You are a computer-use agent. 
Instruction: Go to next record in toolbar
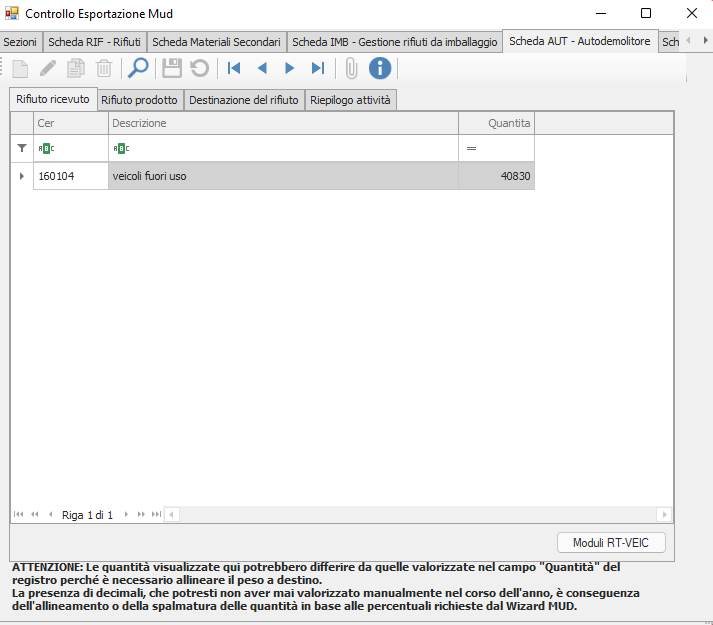click(290, 68)
